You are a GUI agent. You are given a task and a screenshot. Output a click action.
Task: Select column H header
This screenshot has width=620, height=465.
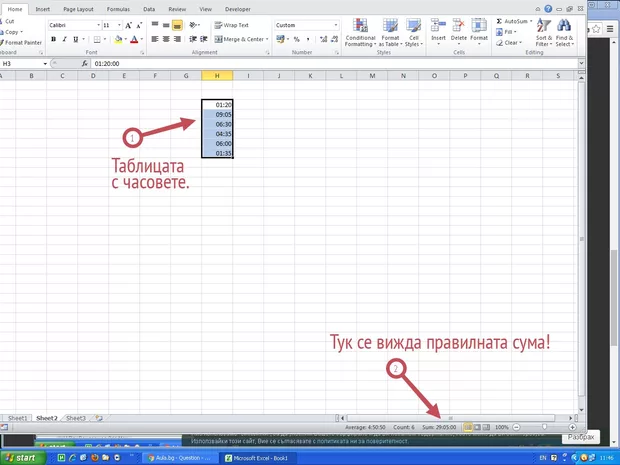tap(217, 76)
